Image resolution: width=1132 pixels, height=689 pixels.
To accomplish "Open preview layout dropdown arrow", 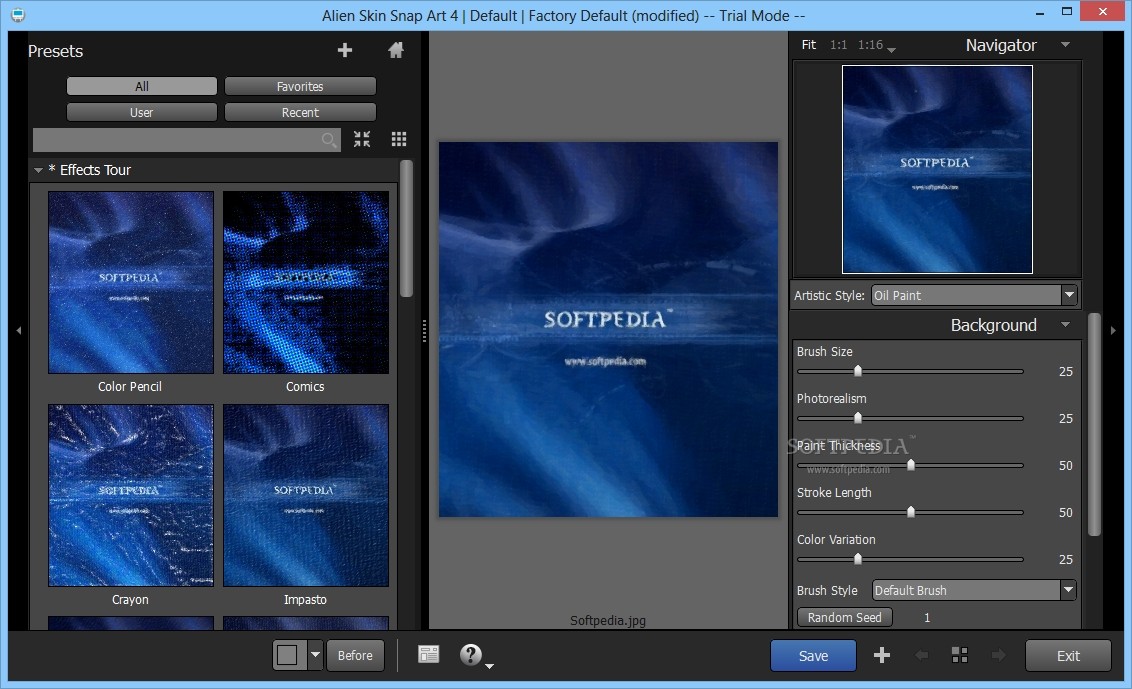I will click(x=315, y=655).
